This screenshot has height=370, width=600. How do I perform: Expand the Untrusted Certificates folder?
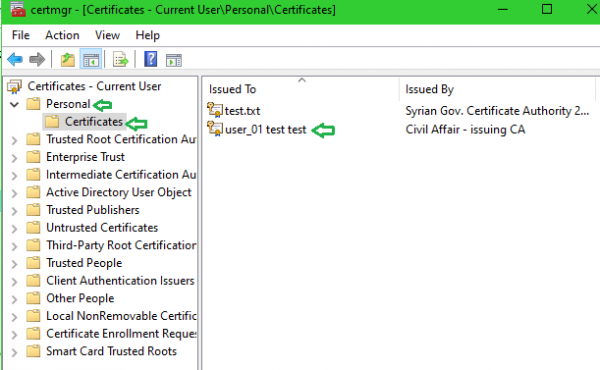pos(14,228)
